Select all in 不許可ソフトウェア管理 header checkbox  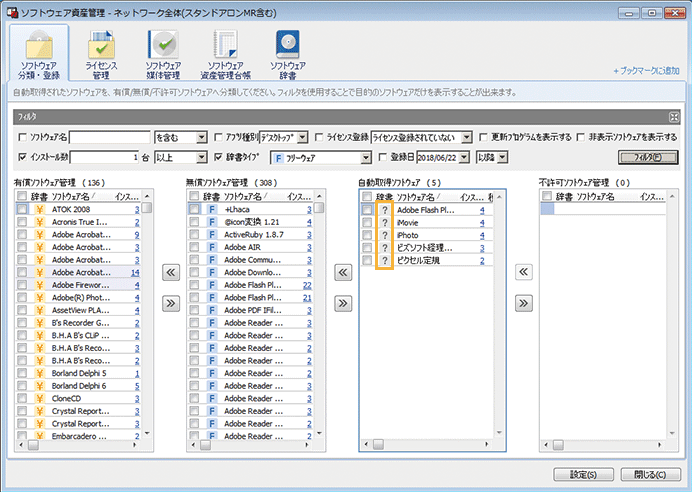pos(547,196)
